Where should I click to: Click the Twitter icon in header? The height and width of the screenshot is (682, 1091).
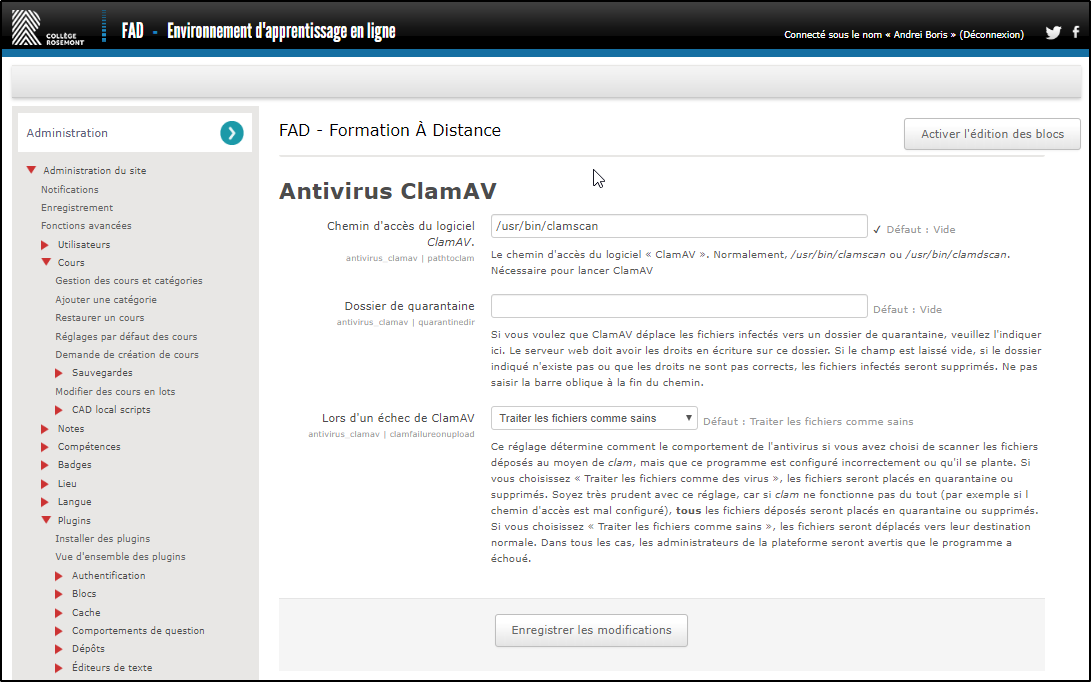[1053, 33]
